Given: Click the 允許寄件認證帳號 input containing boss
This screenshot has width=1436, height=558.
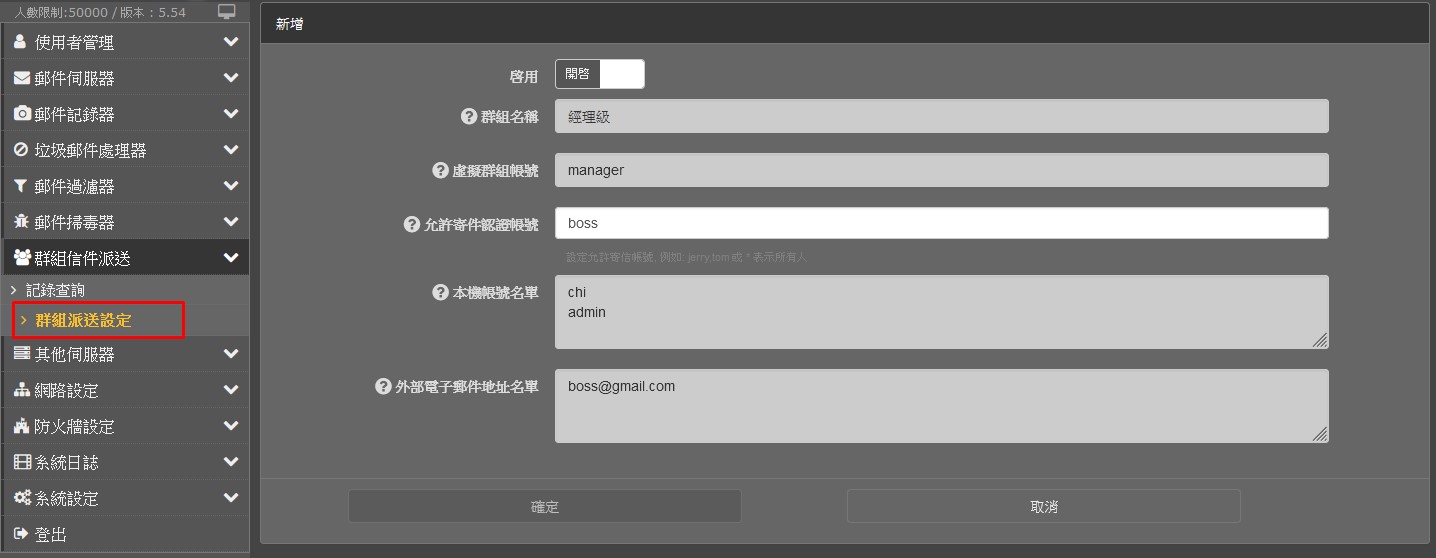Looking at the screenshot, I should 941,223.
